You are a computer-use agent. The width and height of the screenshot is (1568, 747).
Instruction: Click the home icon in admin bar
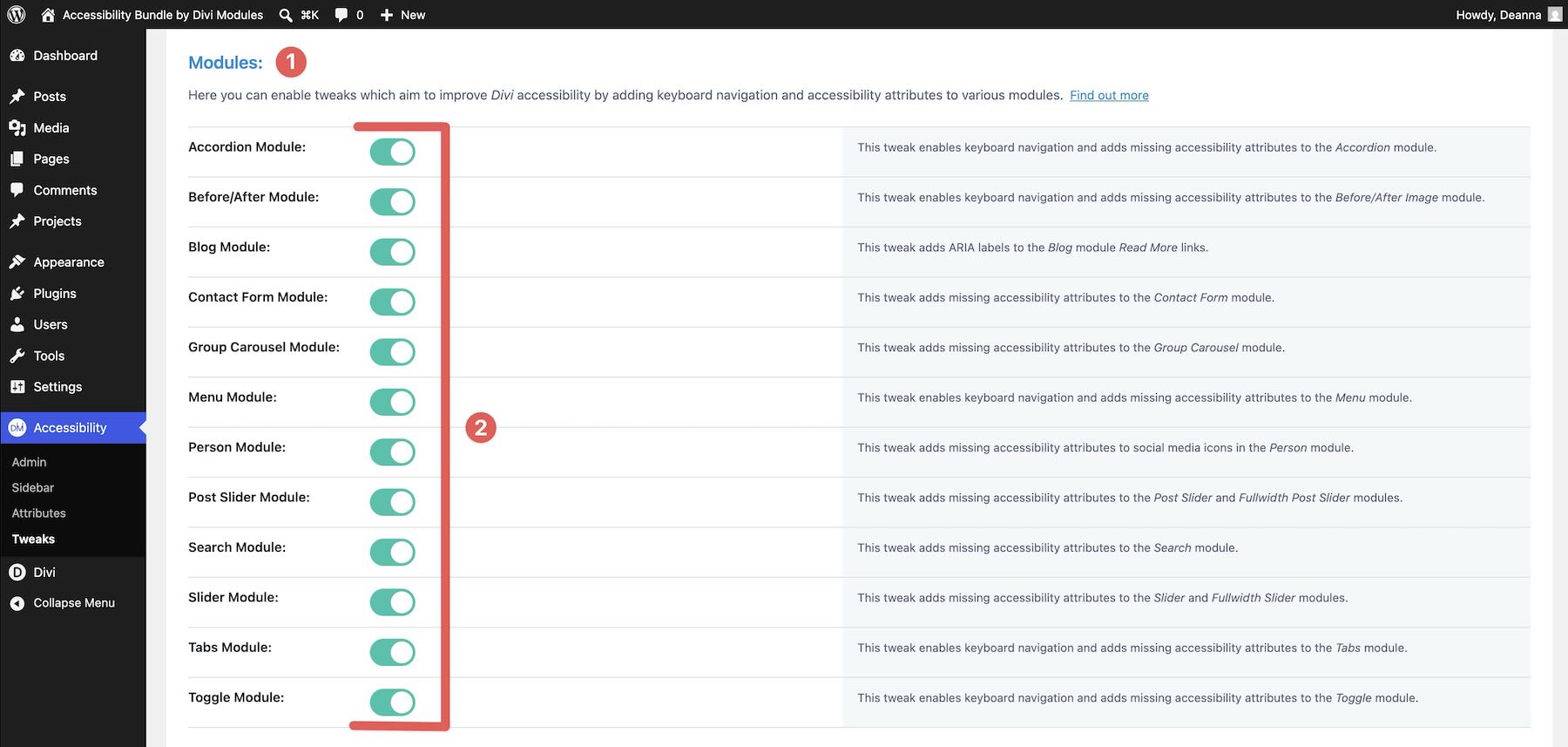pos(48,15)
